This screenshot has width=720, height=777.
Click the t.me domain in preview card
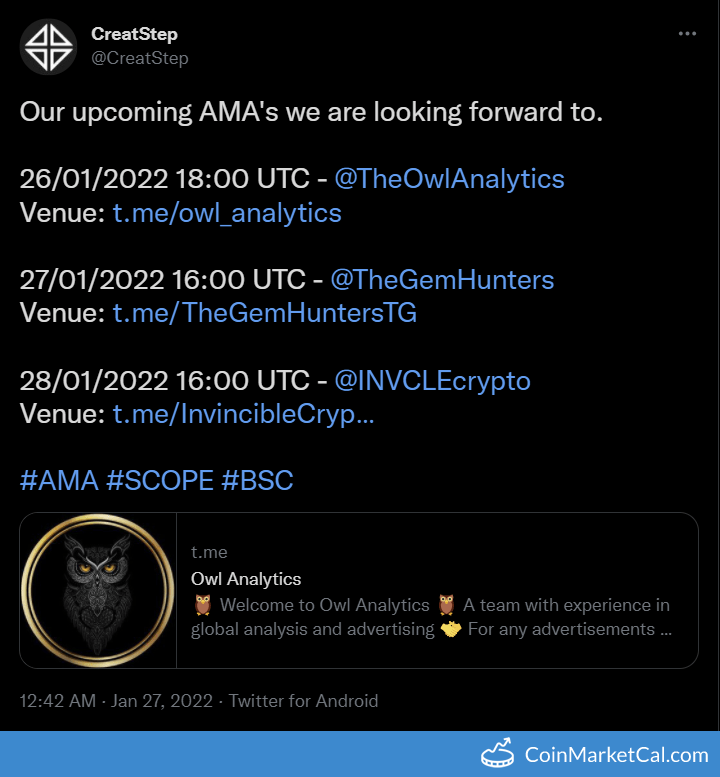click(209, 552)
